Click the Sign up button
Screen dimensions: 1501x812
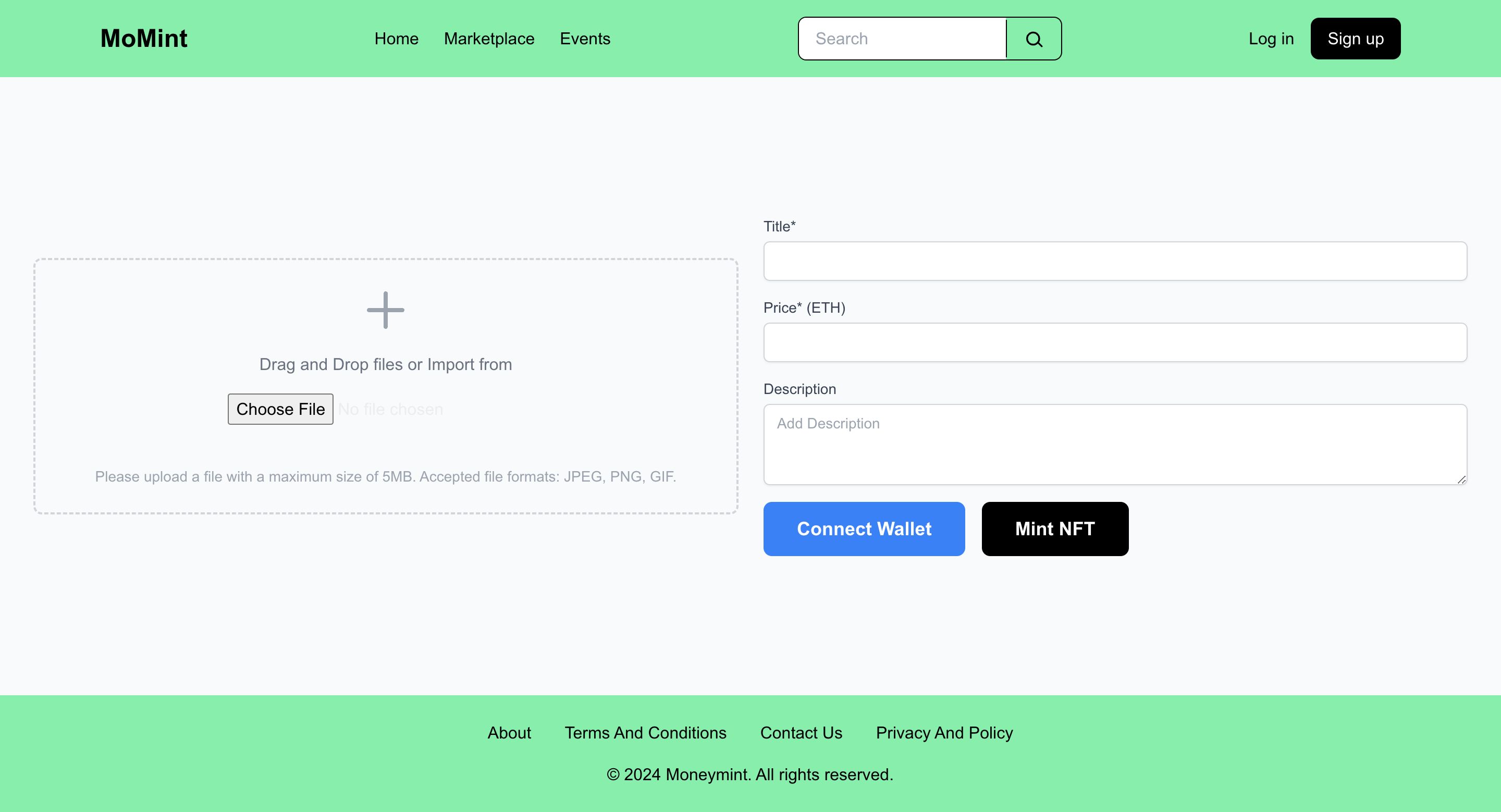tap(1355, 38)
